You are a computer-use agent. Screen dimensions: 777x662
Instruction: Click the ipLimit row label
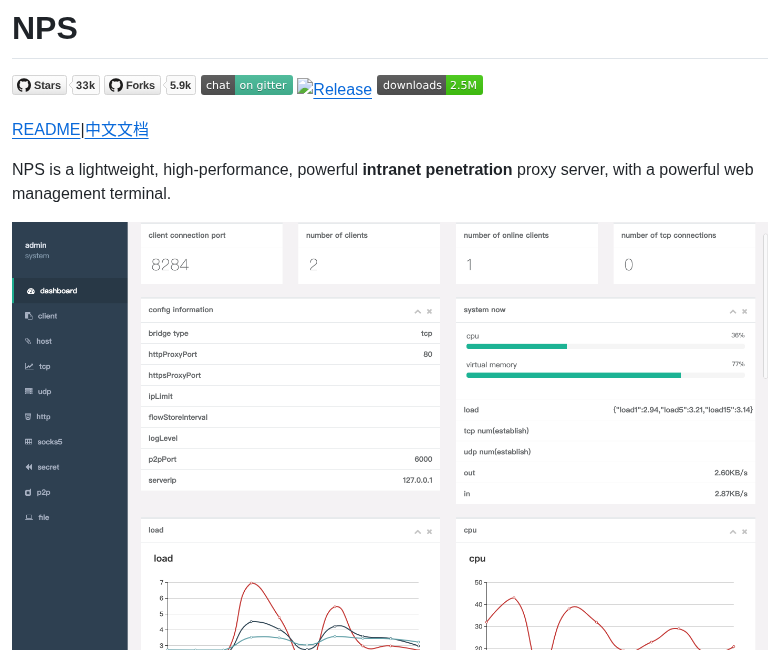161,396
